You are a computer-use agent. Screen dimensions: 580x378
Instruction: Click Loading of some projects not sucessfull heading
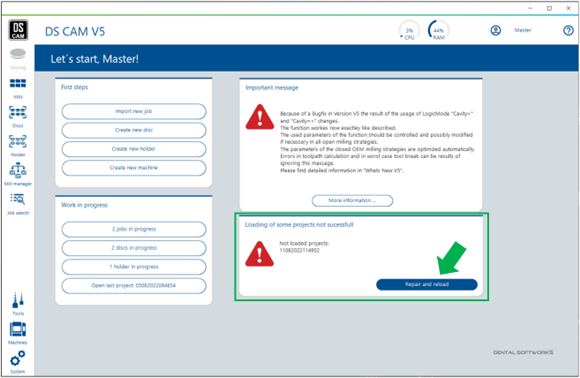point(299,225)
